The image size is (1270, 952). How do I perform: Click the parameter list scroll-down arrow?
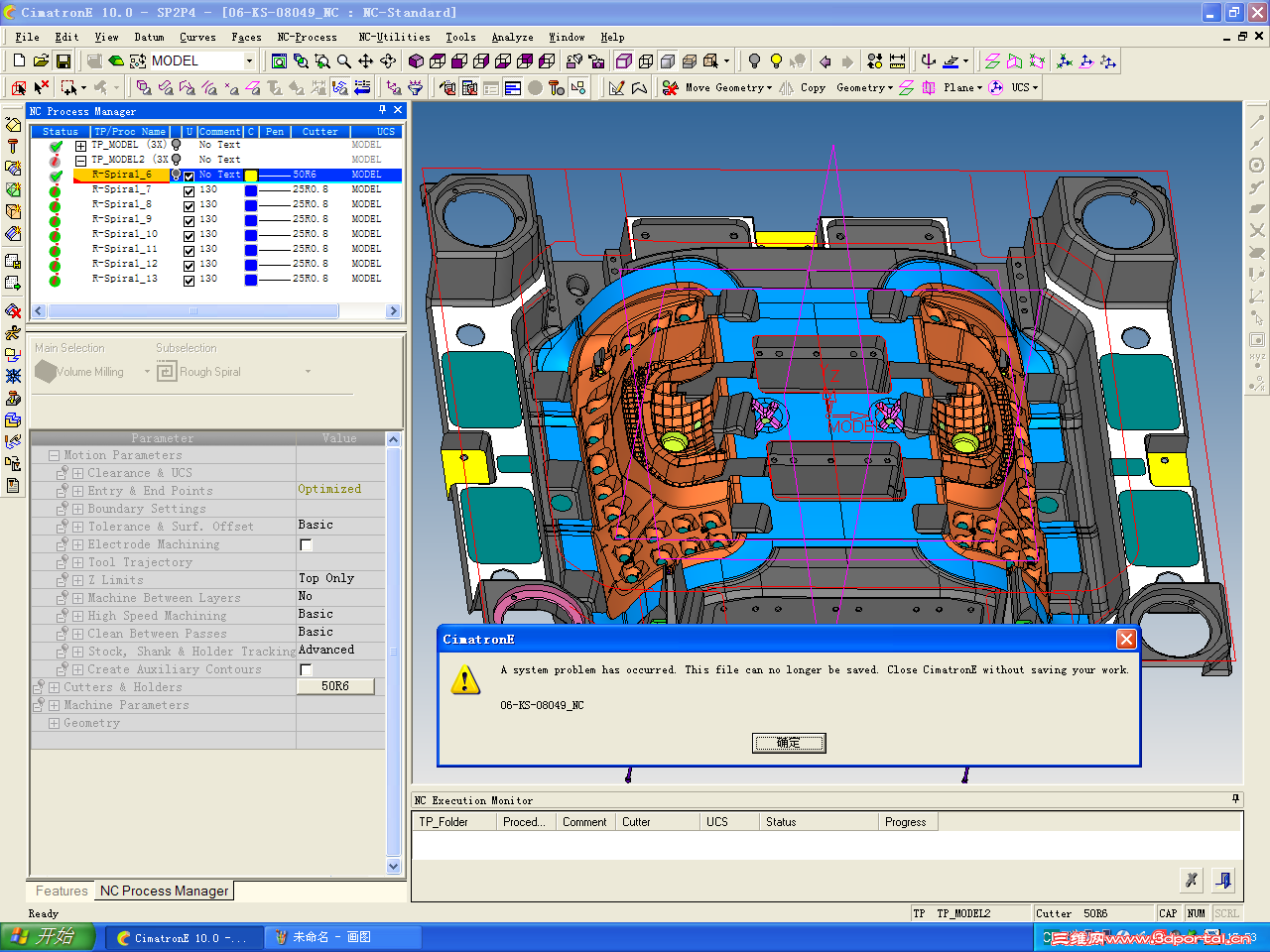click(x=393, y=866)
